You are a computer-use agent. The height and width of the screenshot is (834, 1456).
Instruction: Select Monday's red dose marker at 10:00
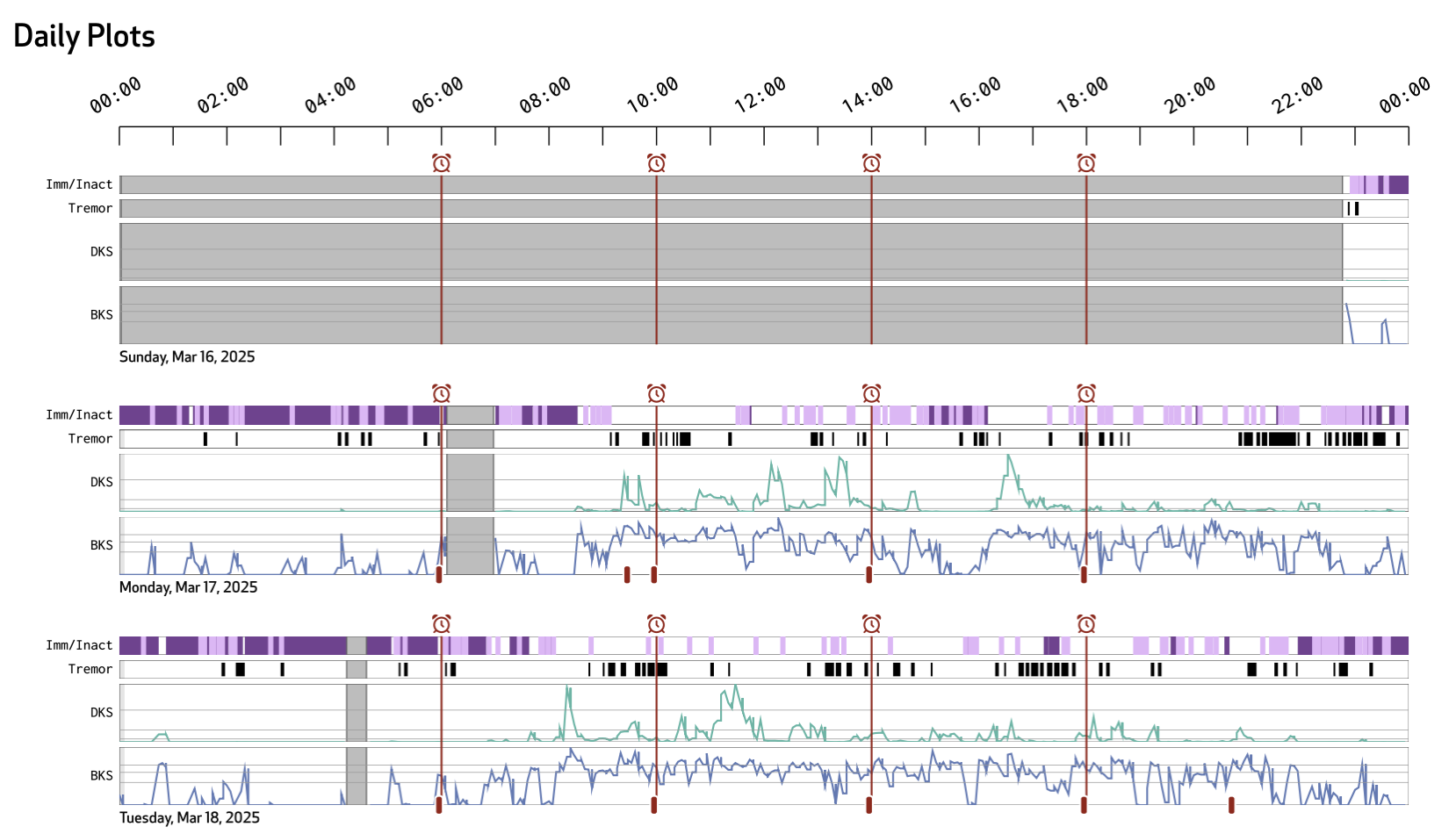pos(654,574)
